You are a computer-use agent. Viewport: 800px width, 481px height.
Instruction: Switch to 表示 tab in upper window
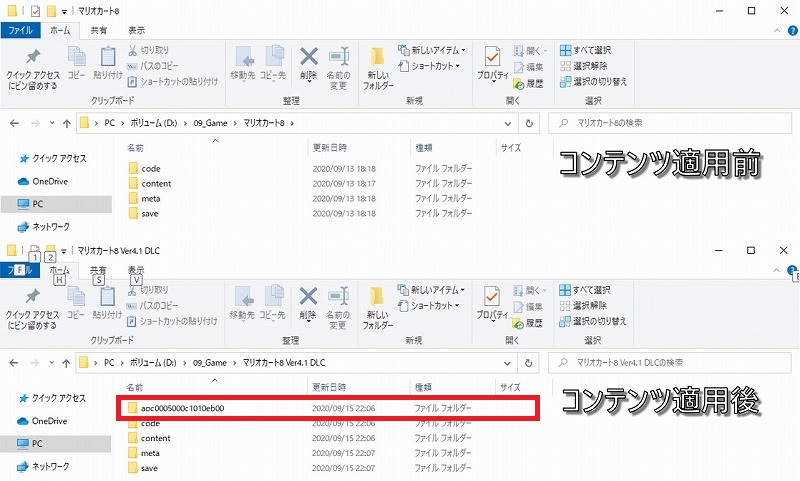pyautogui.click(x=136, y=30)
